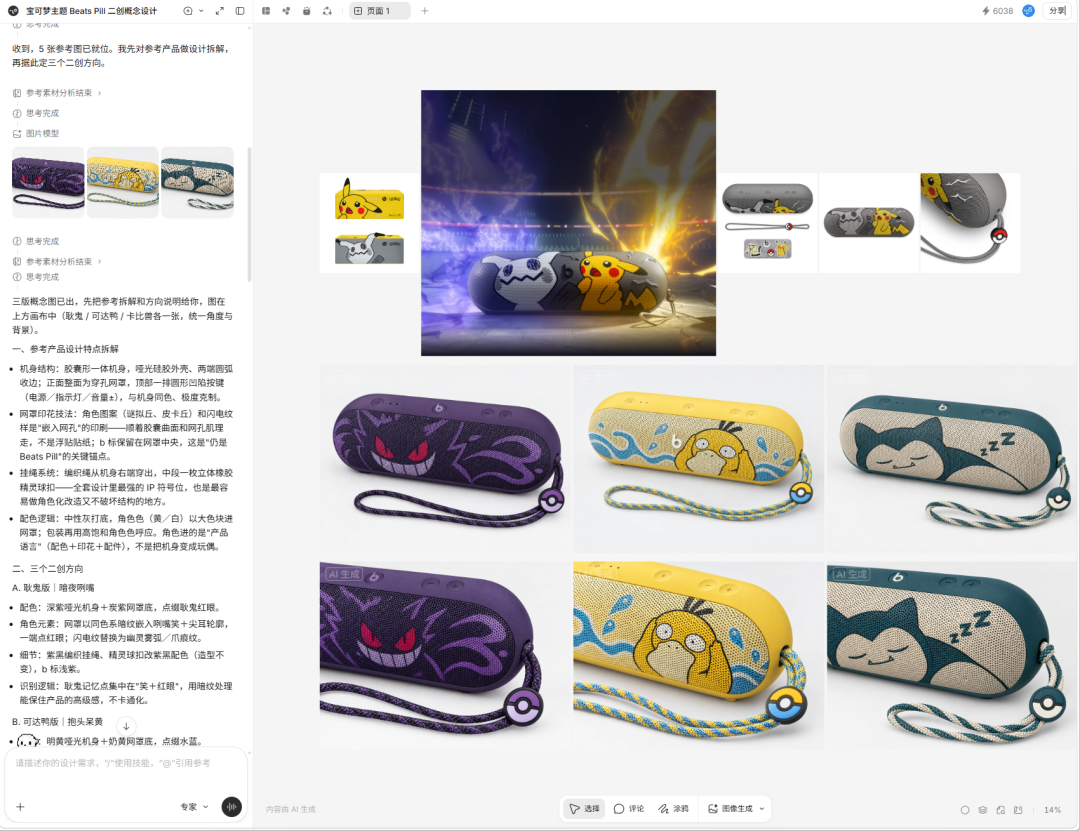Expand the second 参考素材分析结束 row
Image resolution: width=1080 pixels, height=831 pixels.
click(57, 262)
